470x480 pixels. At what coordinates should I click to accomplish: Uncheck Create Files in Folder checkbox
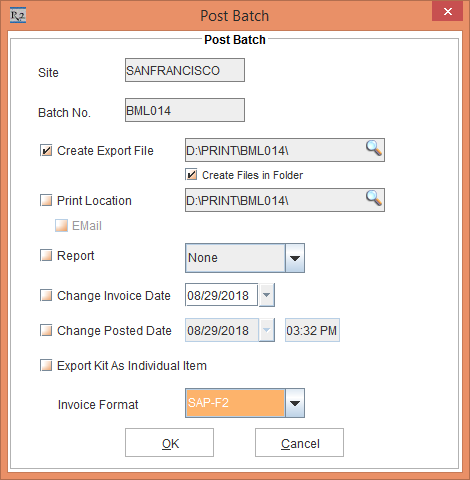(191, 175)
